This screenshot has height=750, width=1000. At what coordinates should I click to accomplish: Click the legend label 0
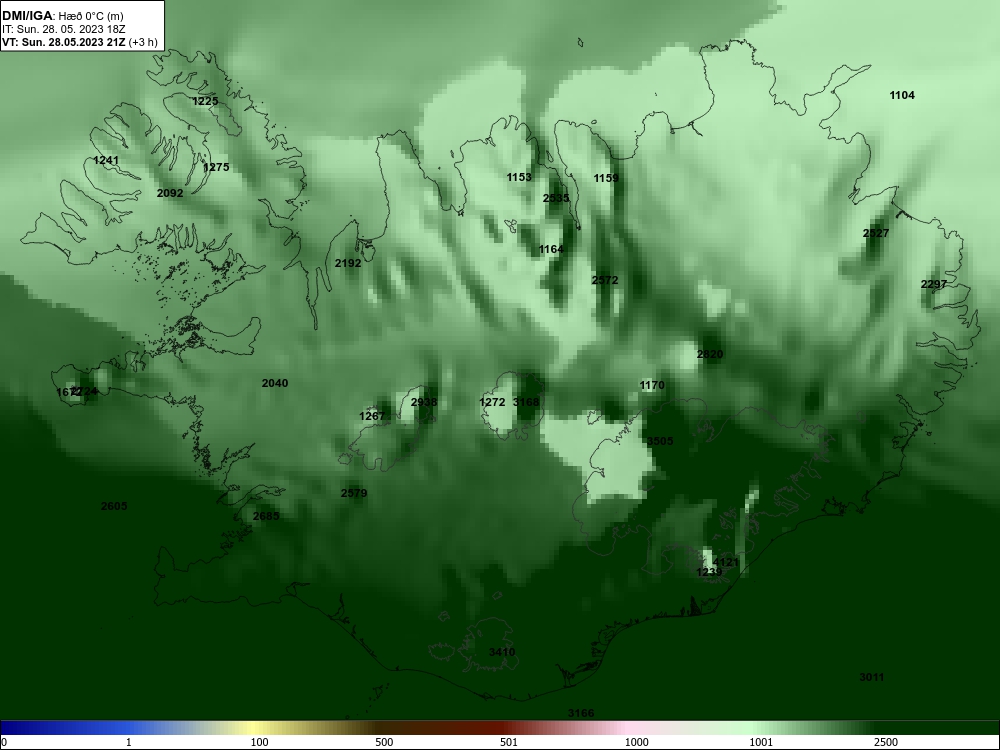click(x=4, y=742)
